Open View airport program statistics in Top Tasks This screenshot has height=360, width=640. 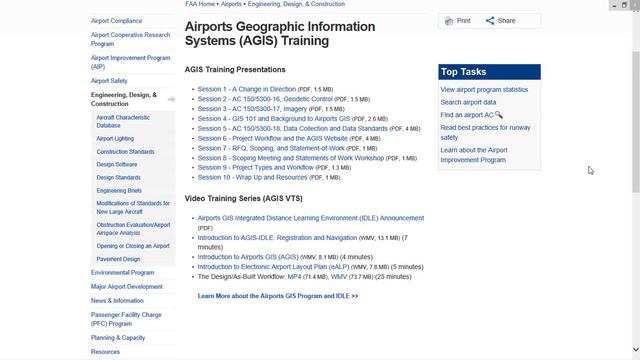(484, 90)
